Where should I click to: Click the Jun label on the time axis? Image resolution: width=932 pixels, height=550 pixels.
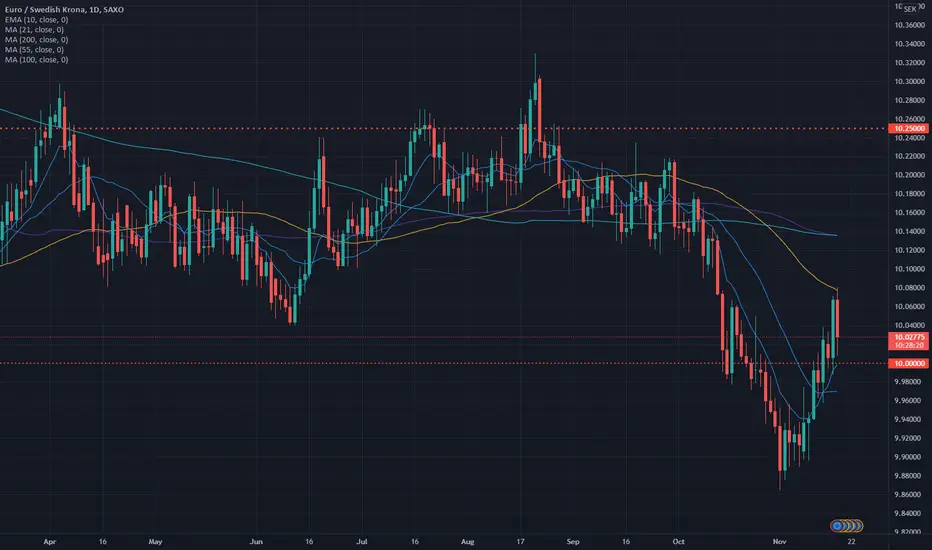click(256, 542)
